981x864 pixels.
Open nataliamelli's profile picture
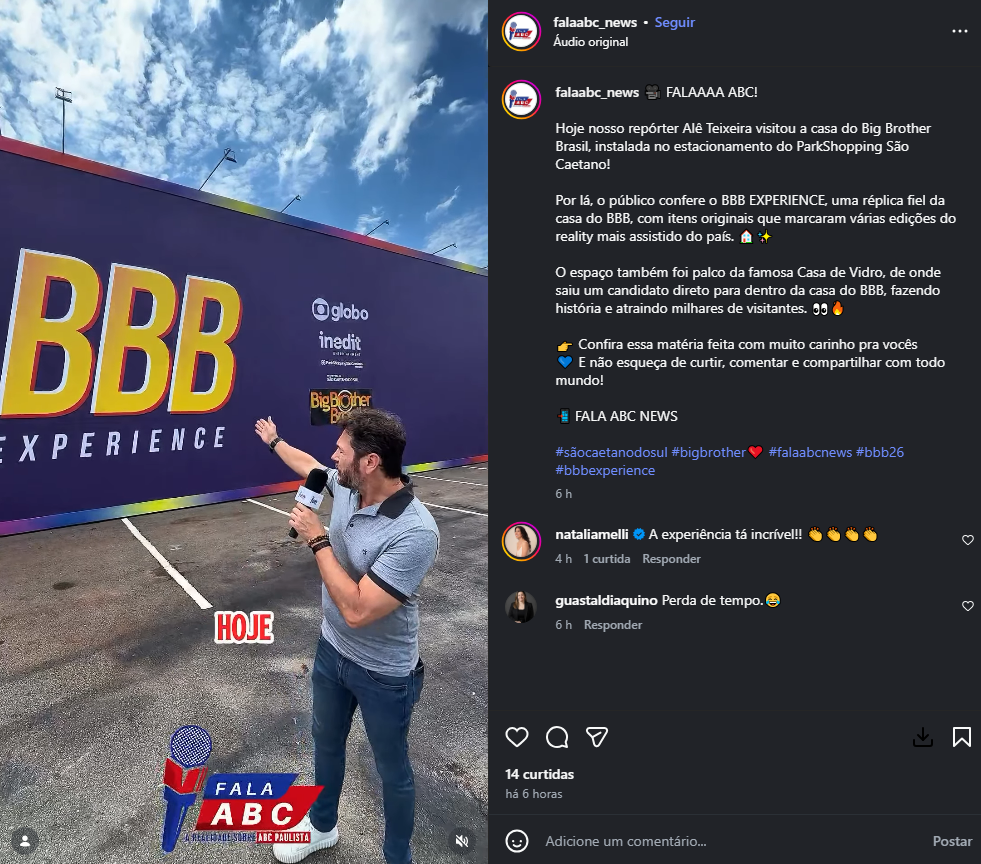click(521, 541)
